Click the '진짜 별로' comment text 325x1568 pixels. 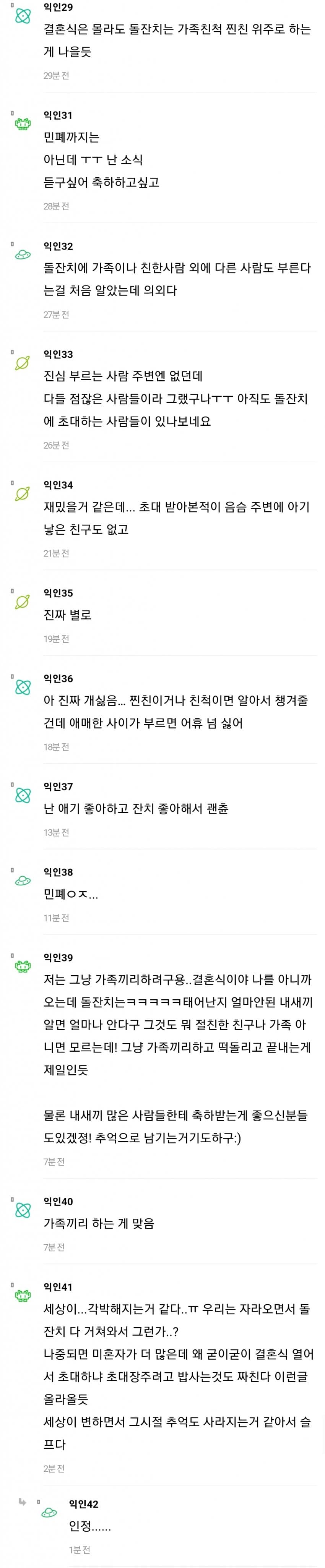(x=68, y=615)
